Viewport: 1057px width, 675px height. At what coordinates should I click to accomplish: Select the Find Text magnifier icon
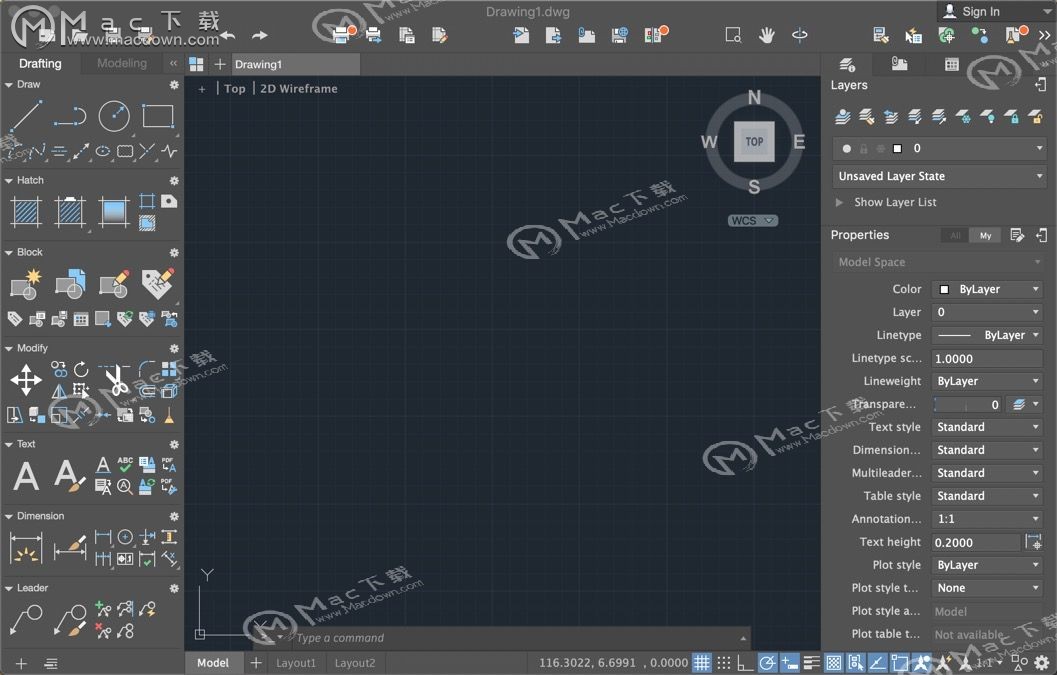125,486
